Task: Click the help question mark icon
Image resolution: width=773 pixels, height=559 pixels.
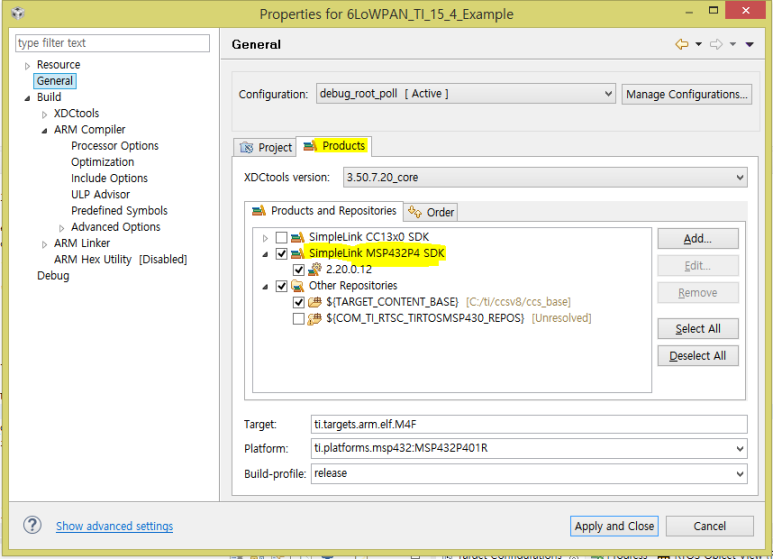Action: coord(32,525)
